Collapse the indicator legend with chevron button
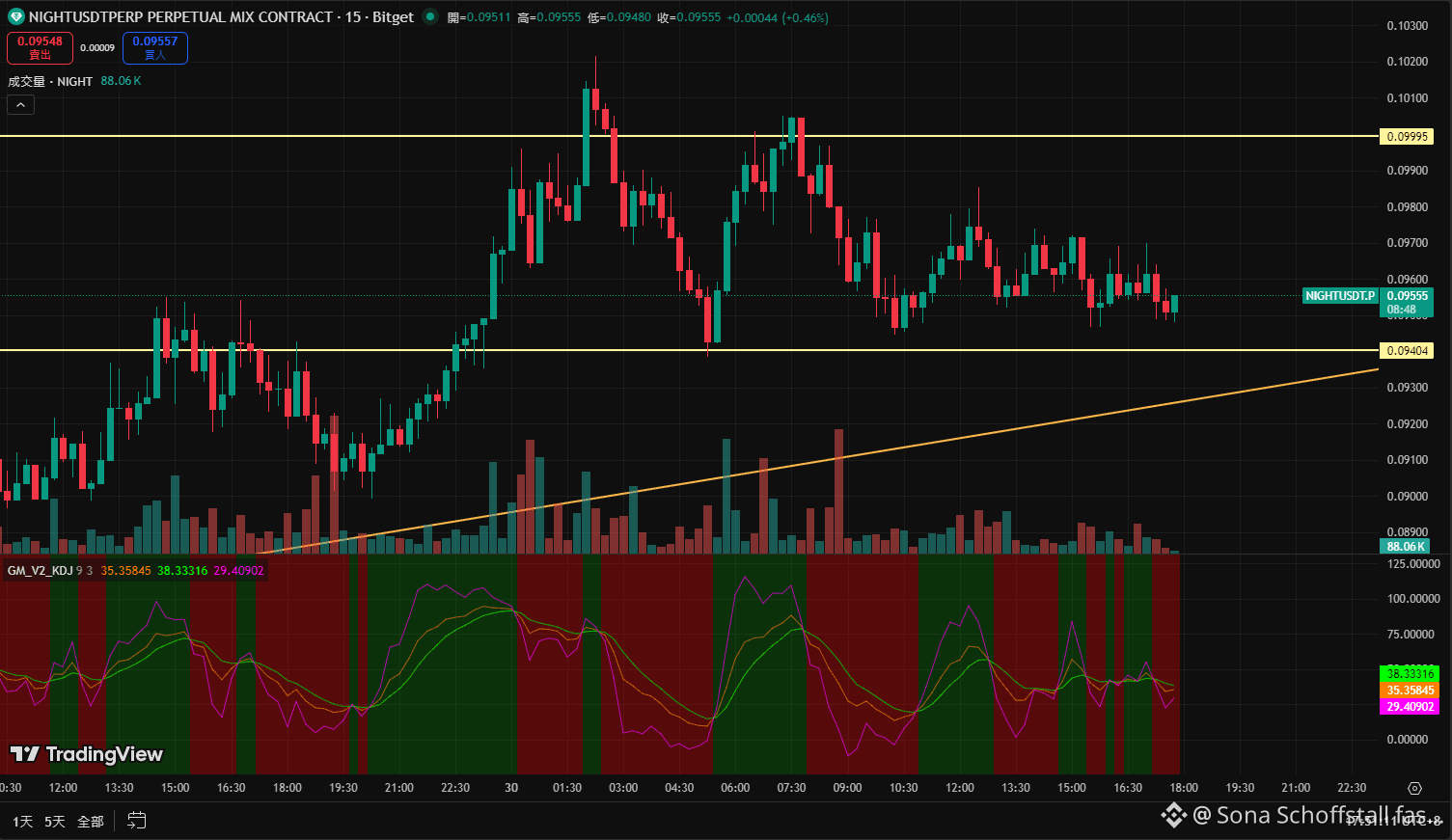This screenshot has height=840, width=1452. [20, 105]
